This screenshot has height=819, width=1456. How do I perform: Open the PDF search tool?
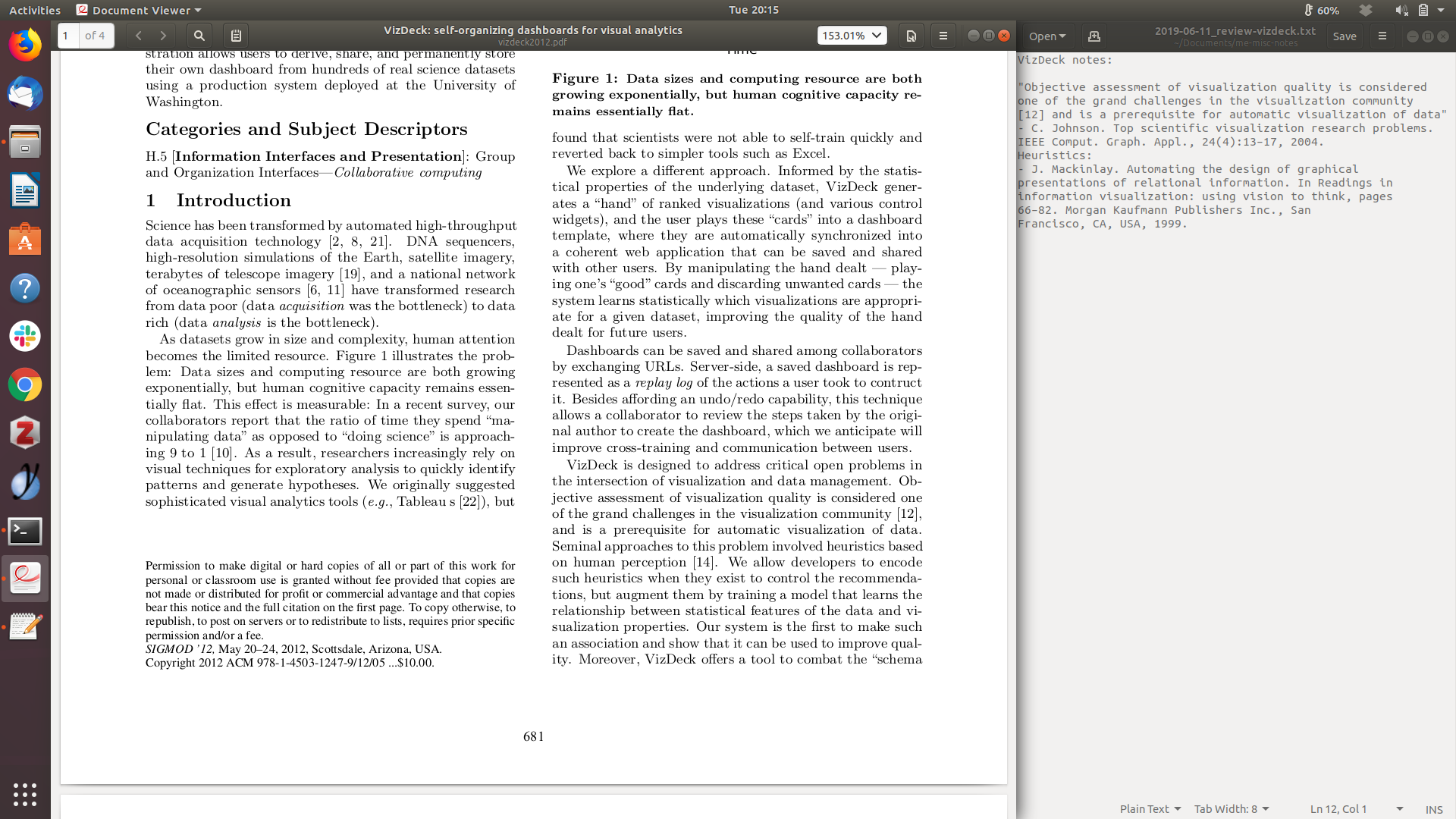point(199,36)
